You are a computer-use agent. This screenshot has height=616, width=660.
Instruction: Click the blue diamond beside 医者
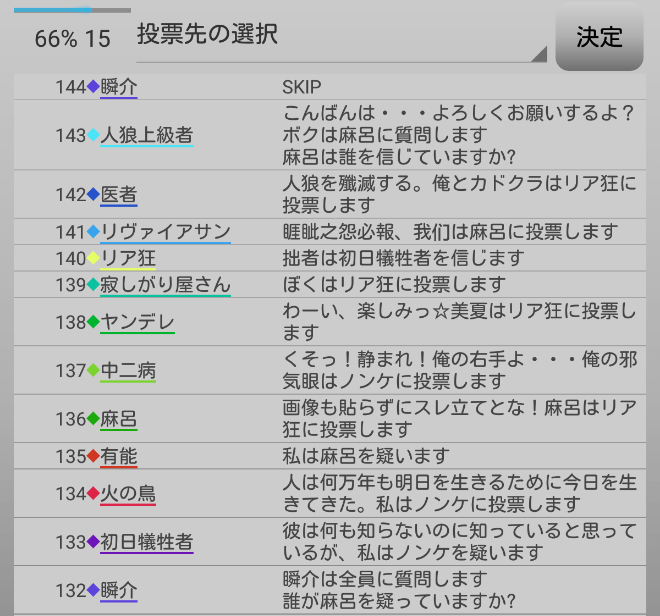pyautogui.click(x=93, y=195)
